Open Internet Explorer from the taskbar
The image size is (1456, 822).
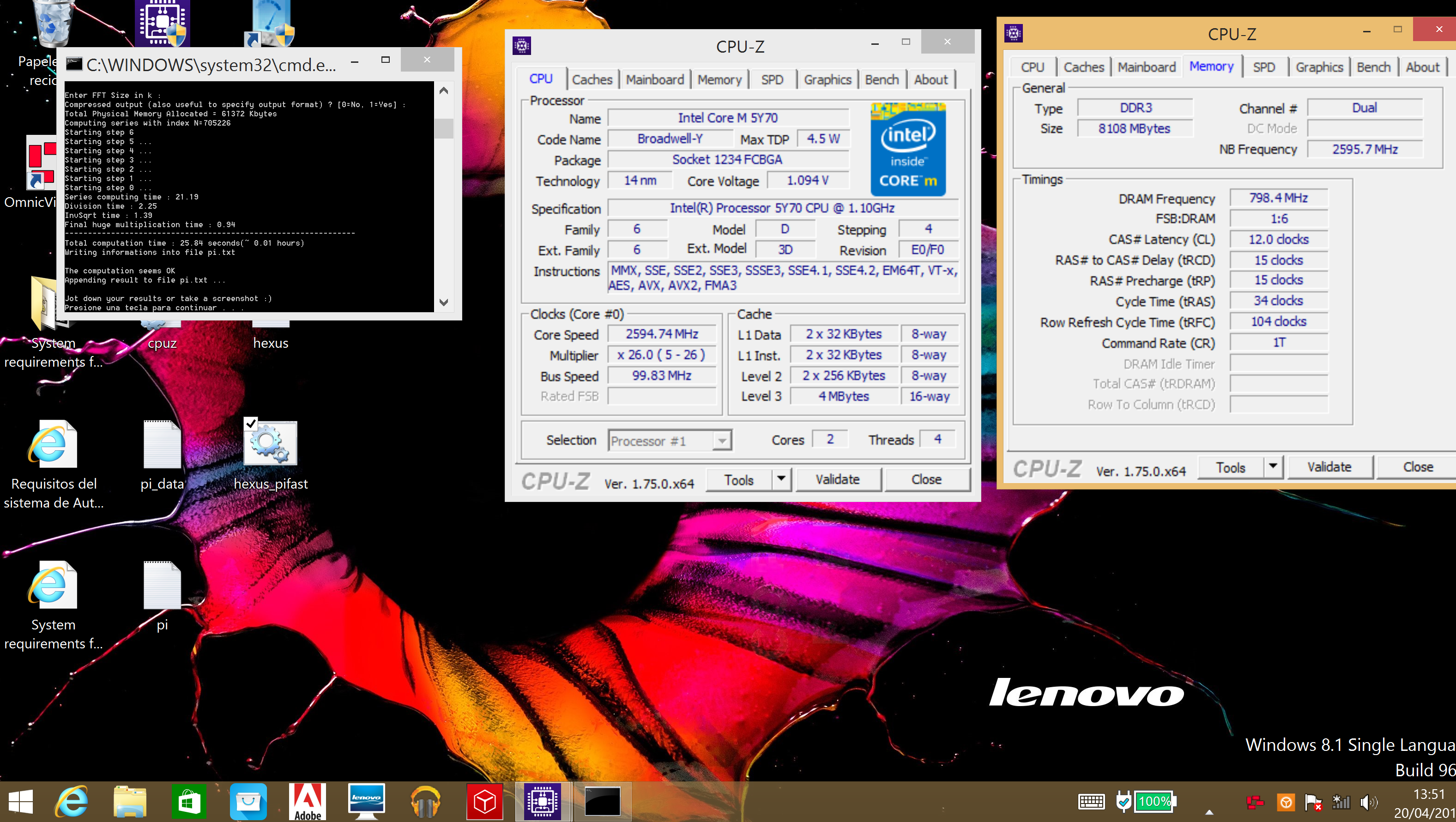[x=72, y=802]
